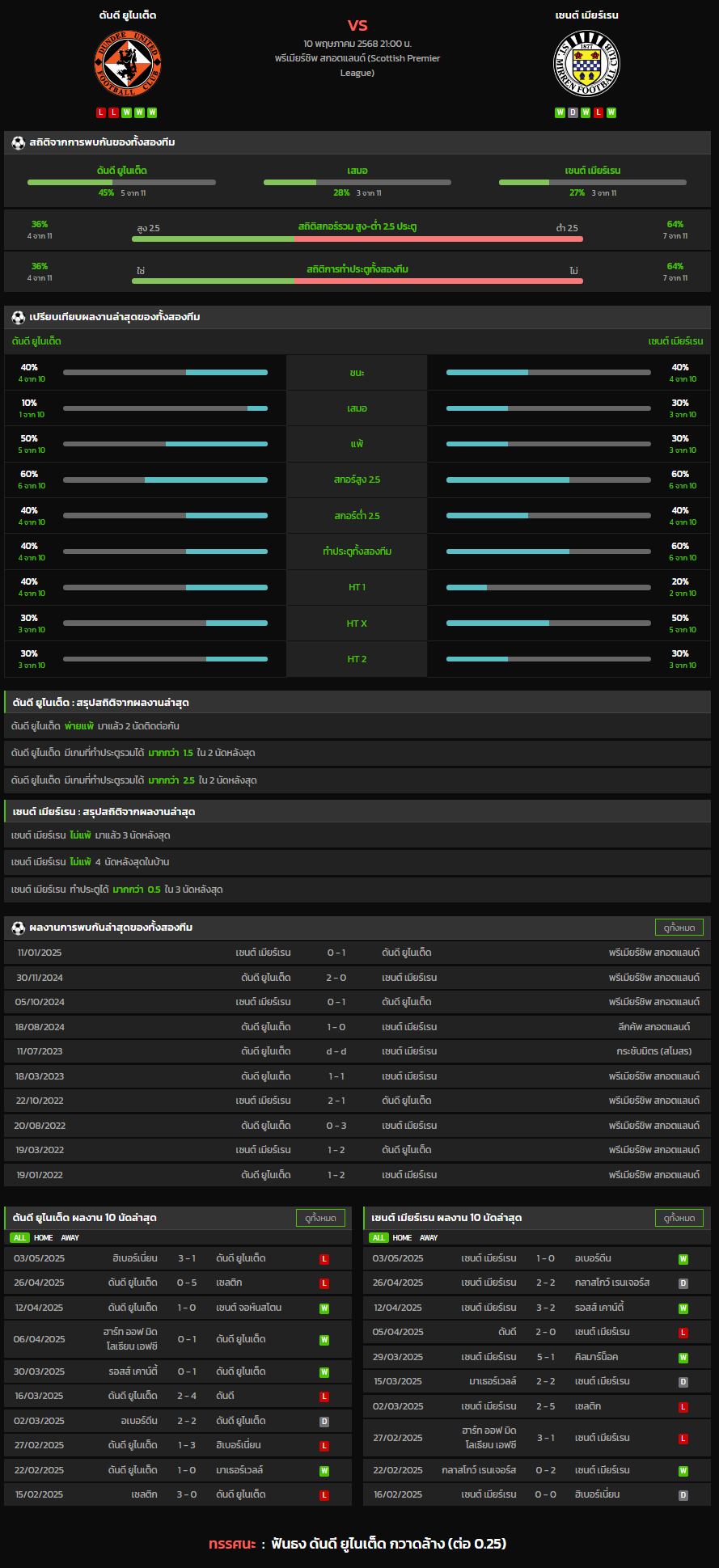Select the HOME filter in the St Mirren last 10 panel
Screen dimensions: 719x1568
tap(402, 1237)
